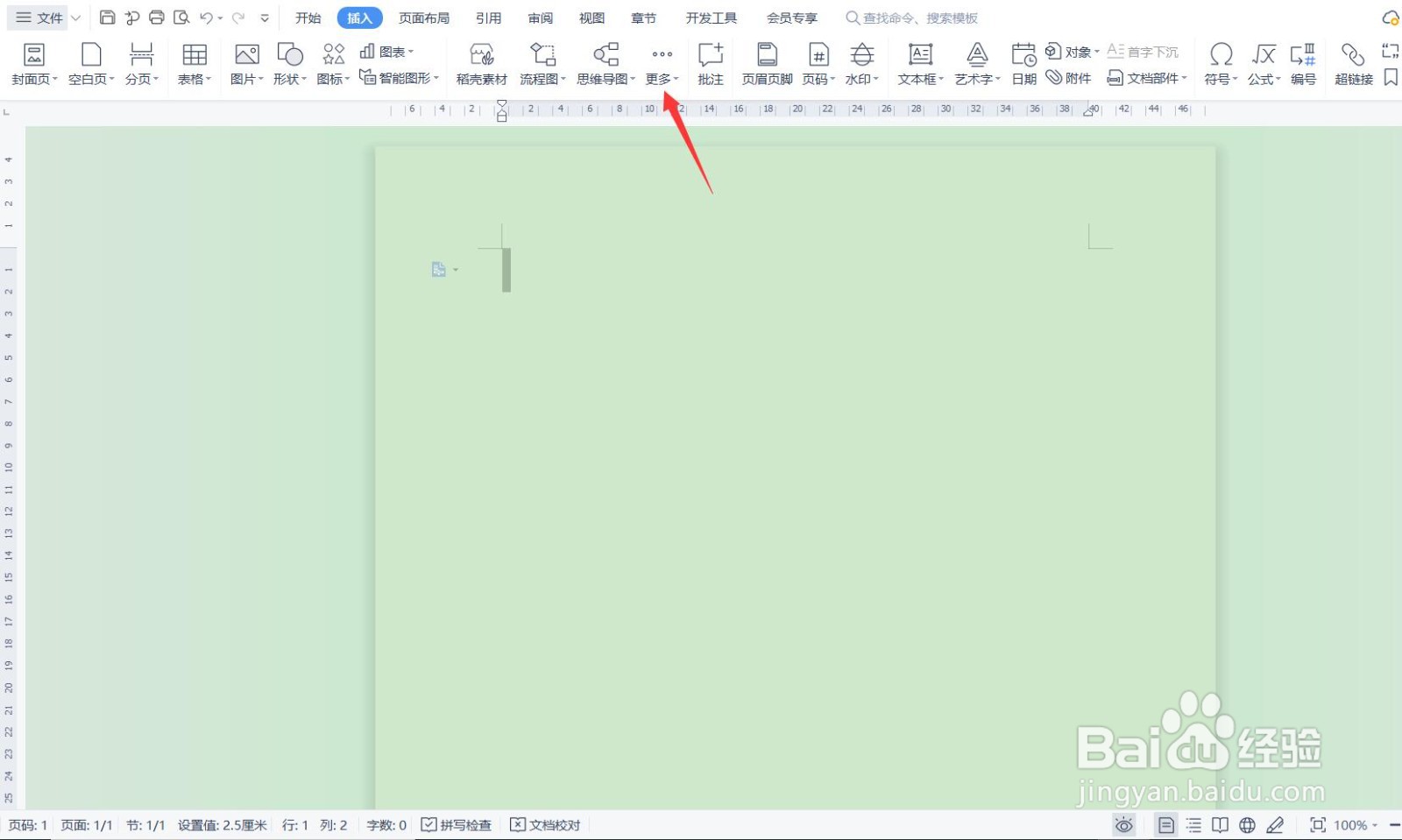Open the 会员专享 (Member) tab
Viewport: 1402px width, 840px height.
click(x=791, y=18)
